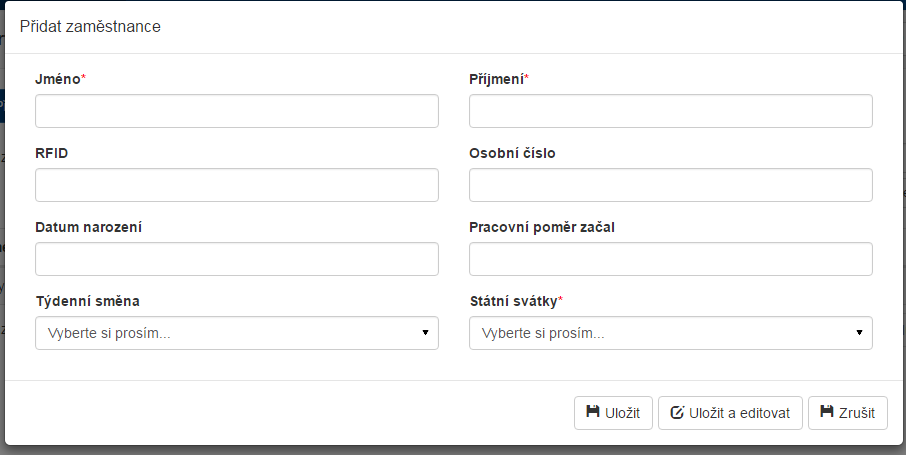Click the Týdenní směna label text
The image size is (906, 455).
87,300
